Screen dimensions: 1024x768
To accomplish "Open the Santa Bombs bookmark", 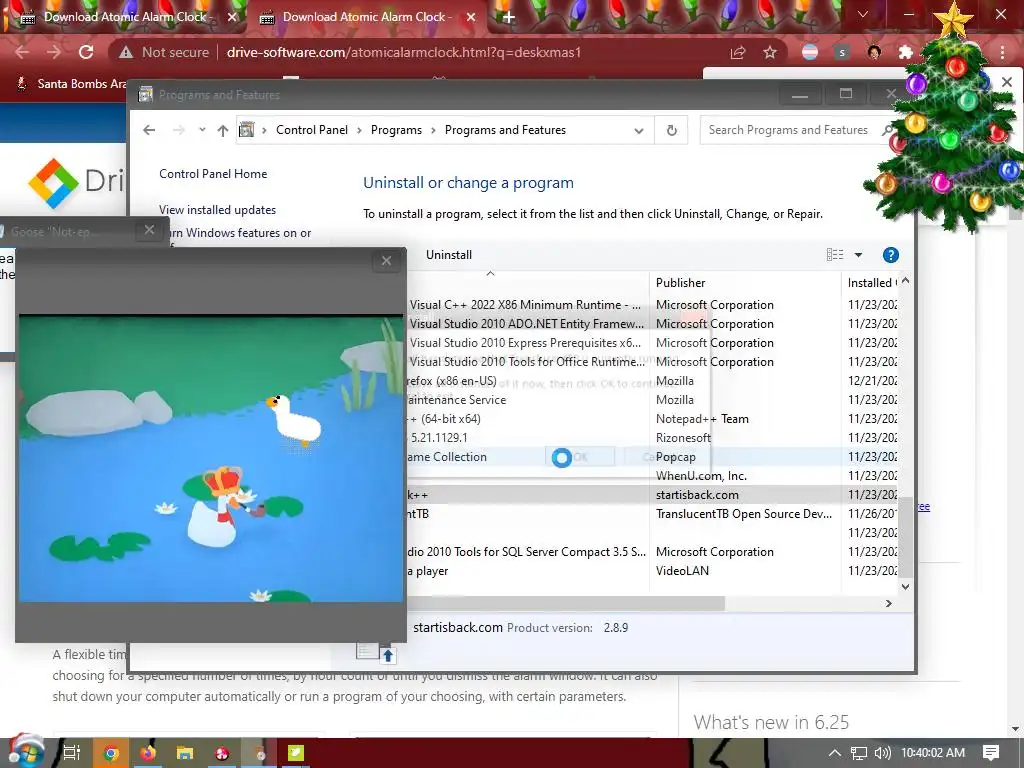I will click(x=71, y=84).
